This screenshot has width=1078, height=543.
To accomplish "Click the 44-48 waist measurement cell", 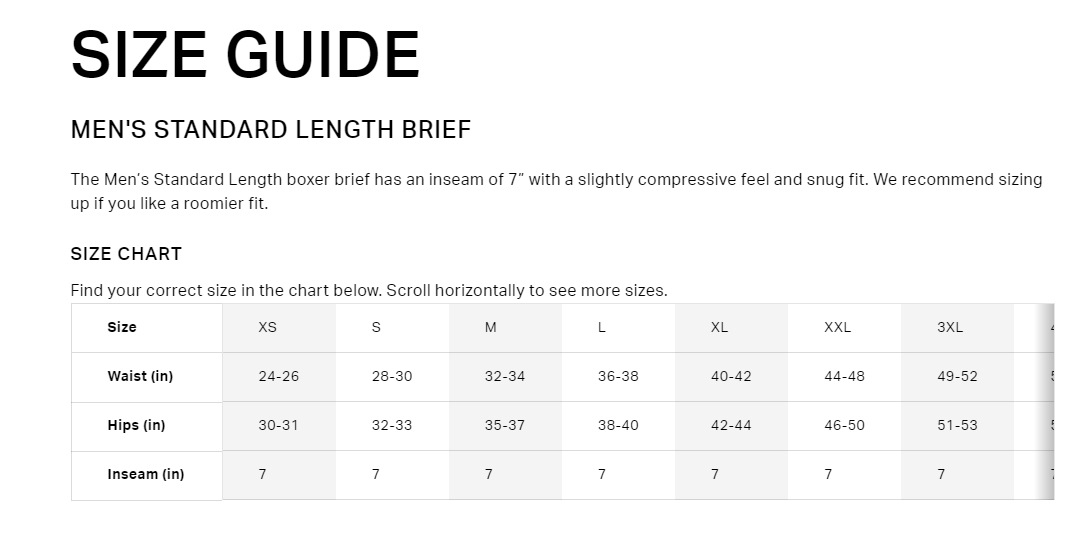I will click(x=844, y=377).
